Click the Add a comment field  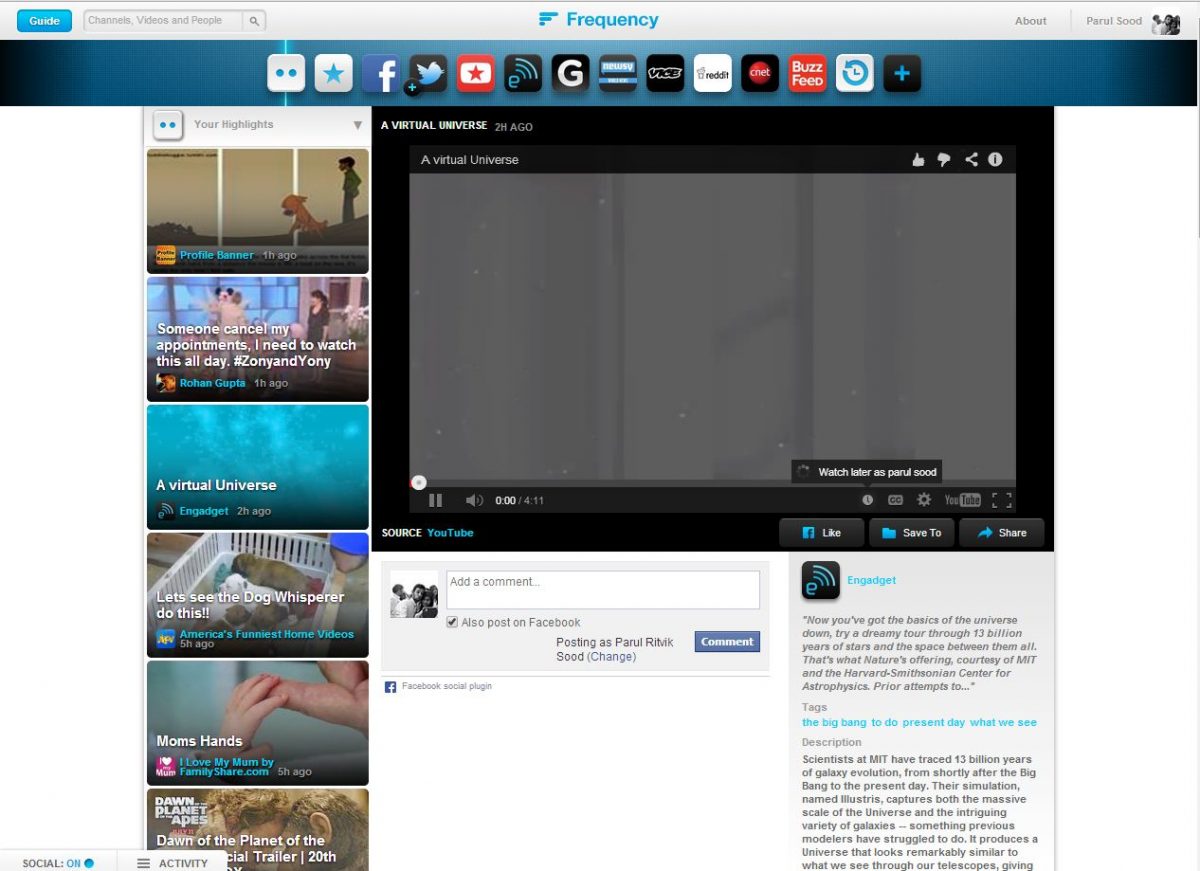pyautogui.click(x=602, y=590)
